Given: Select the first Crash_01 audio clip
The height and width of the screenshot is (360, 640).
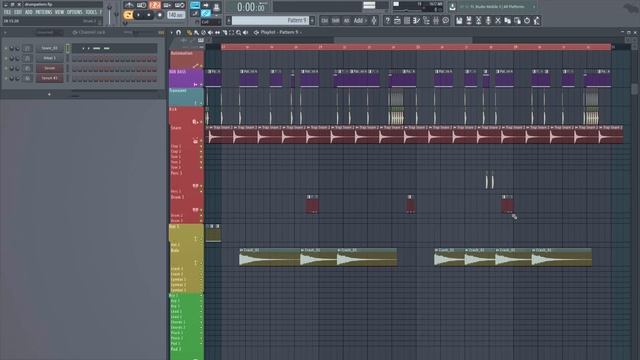Looking at the screenshot, I should pos(269,257).
